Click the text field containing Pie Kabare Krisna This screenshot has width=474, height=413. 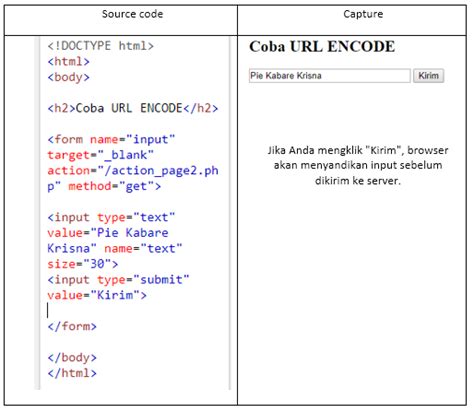pyautogui.click(x=329, y=76)
